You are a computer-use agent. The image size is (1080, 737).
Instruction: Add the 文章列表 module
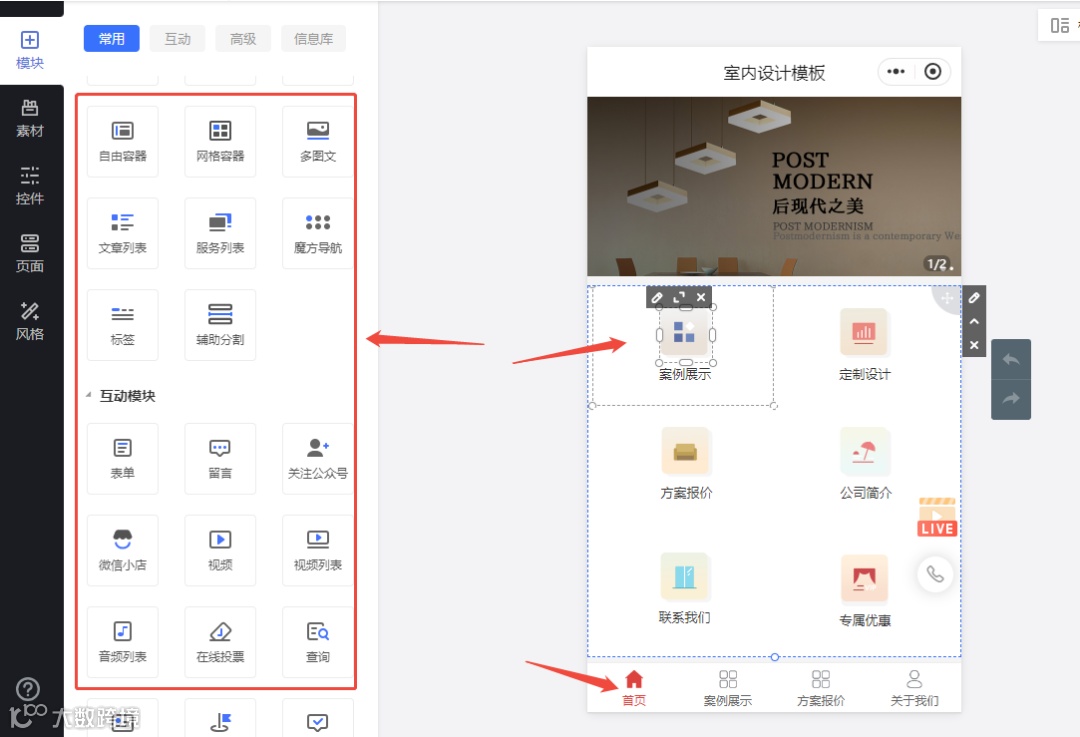tap(123, 233)
